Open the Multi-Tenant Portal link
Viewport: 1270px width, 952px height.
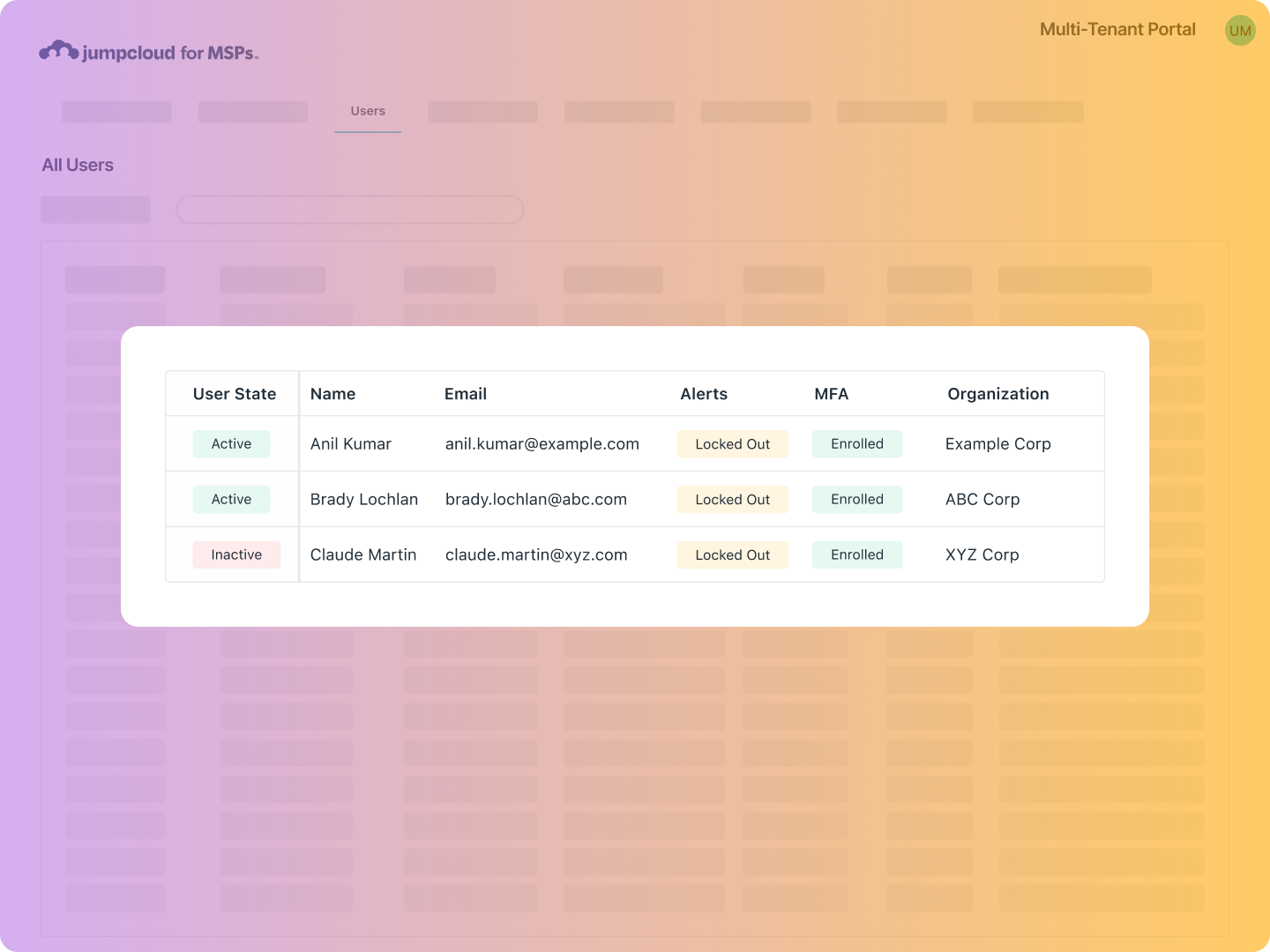coord(1117,29)
